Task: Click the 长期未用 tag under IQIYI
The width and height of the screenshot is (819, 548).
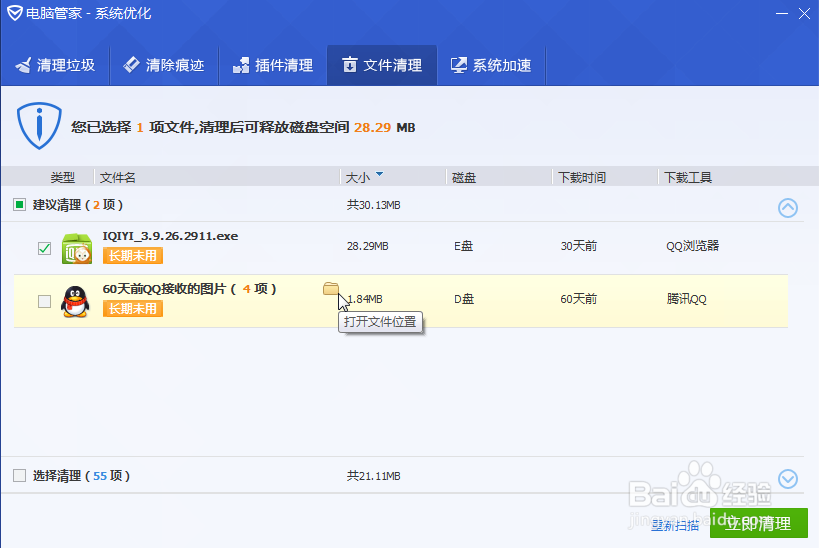Action: (133, 255)
